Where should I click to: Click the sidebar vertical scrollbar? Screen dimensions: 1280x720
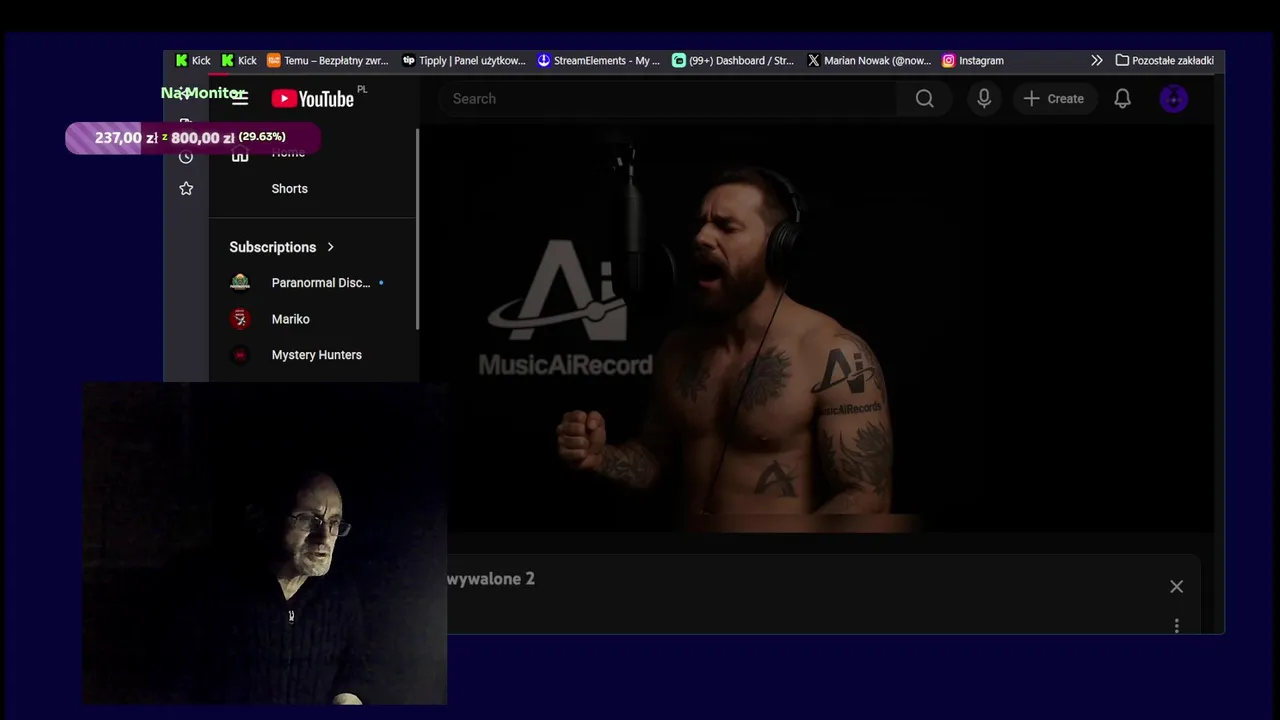pos(417,230)
